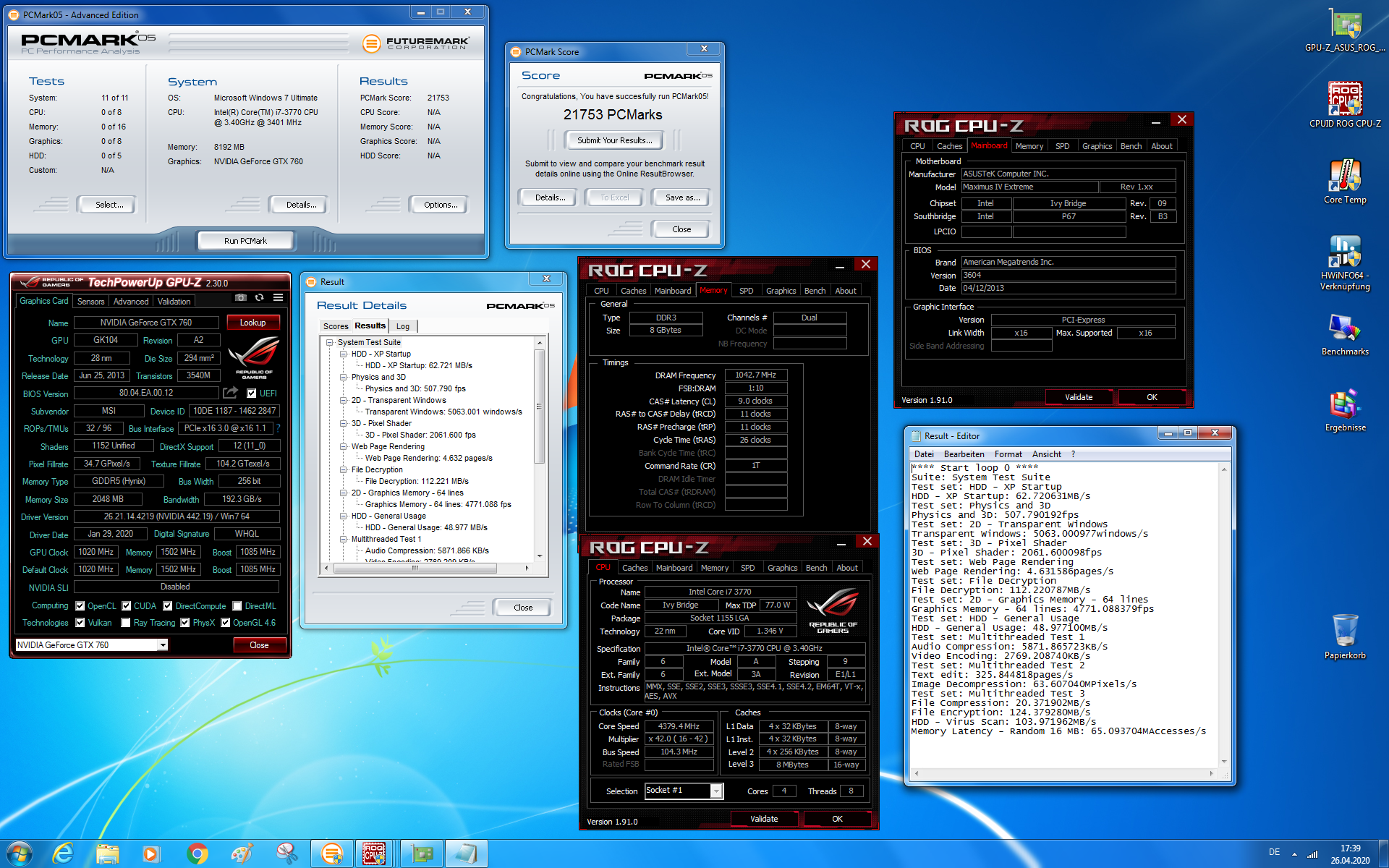Screen dimensions: 1389x868
Task: Click Save as button in PCMark Score
Action: [x=682, y=197]
